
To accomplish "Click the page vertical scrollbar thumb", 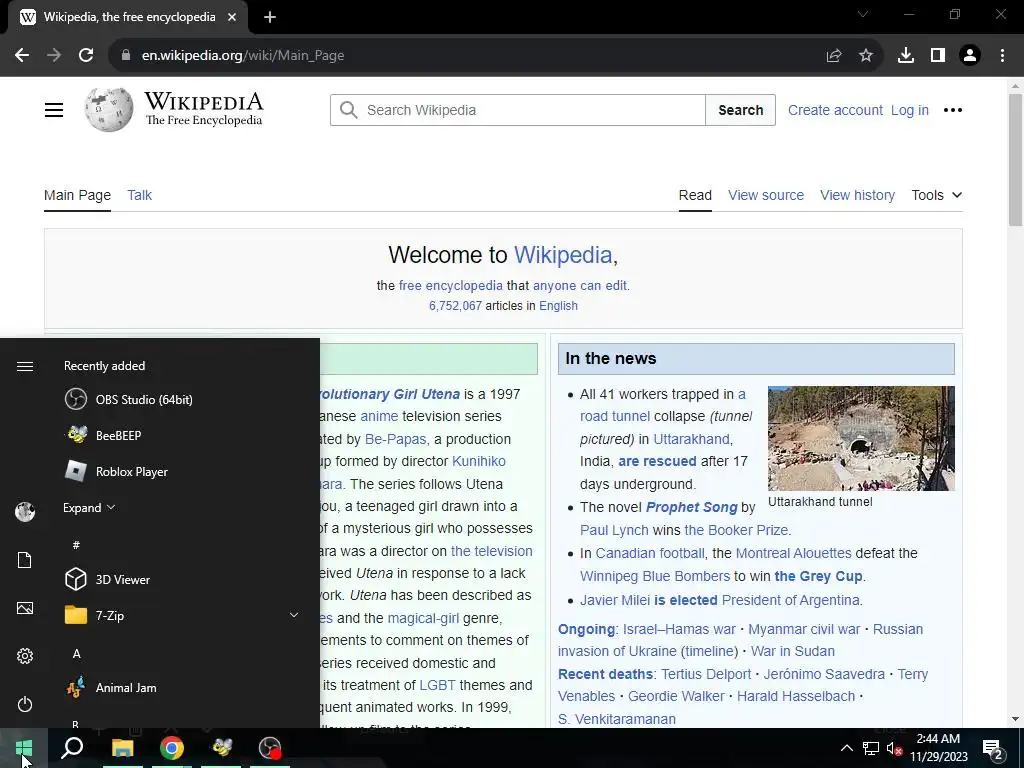I will [x=1015, y=160].
